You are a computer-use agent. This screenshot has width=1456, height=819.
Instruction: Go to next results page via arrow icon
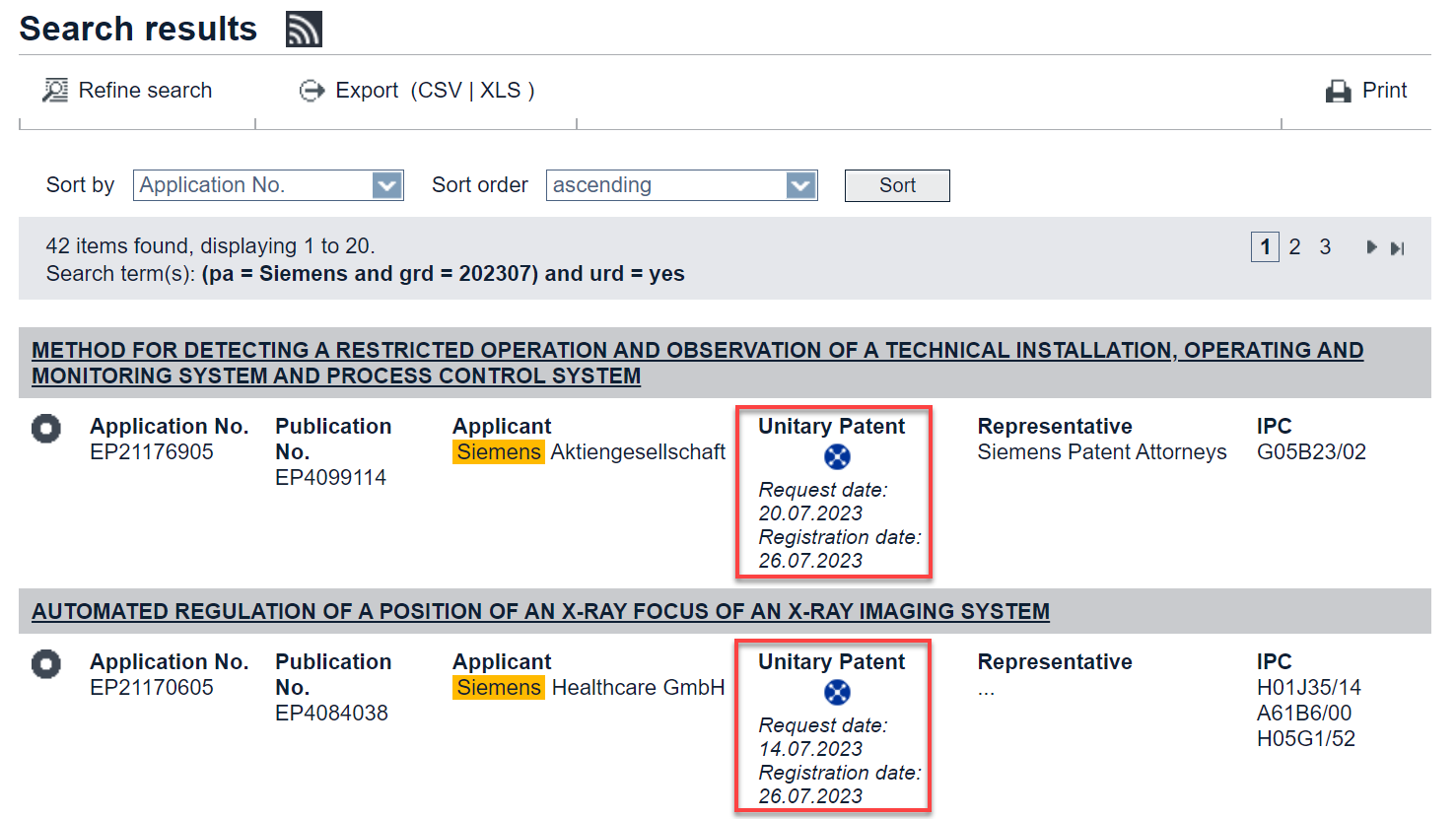[1371, 246]
